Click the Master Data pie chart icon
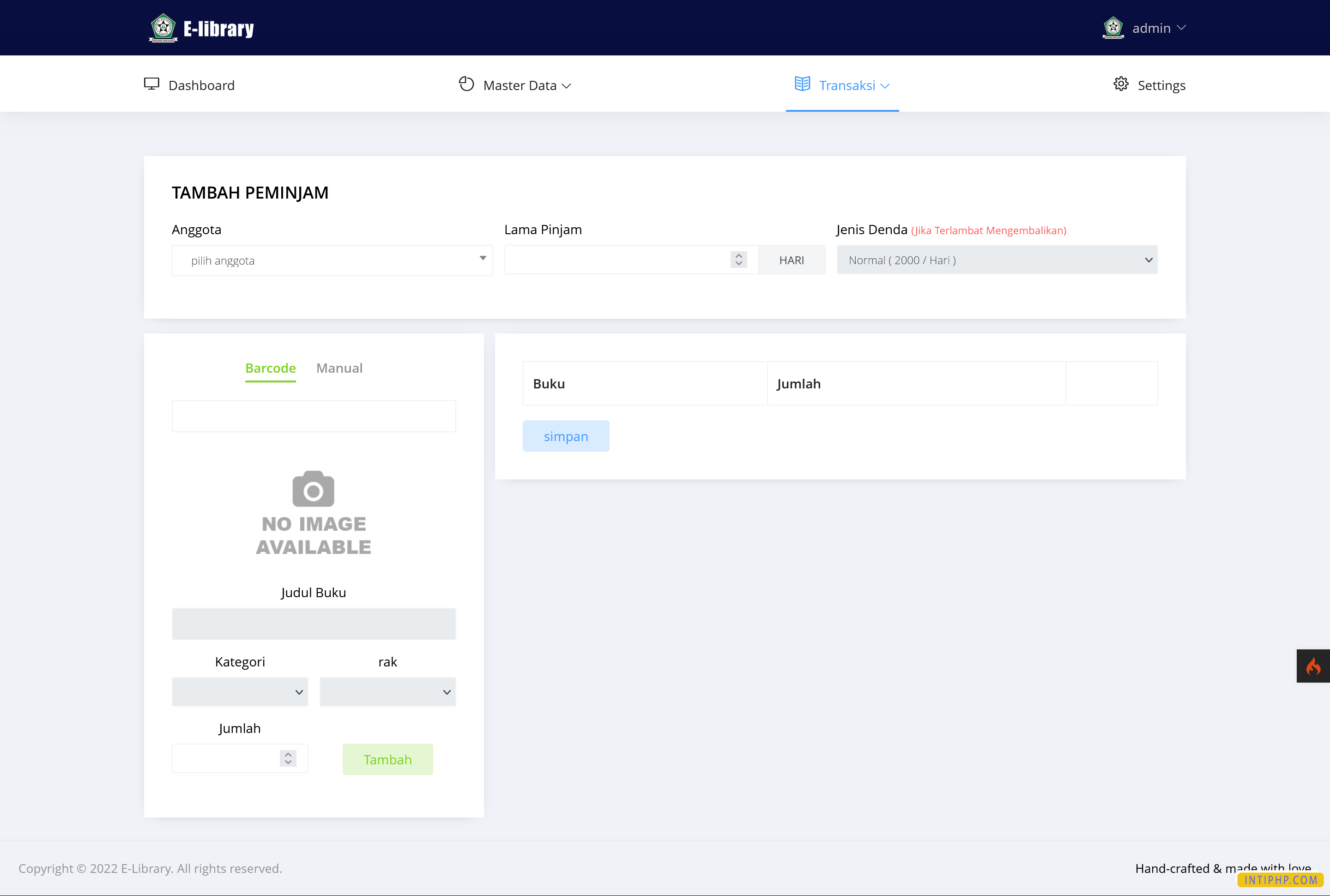Screen dimensions: 1330x896 point(466,84)
